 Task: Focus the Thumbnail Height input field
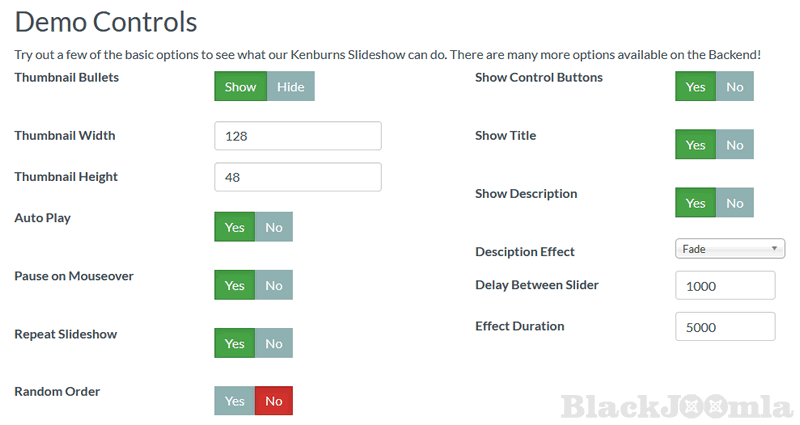click(298, 177)
